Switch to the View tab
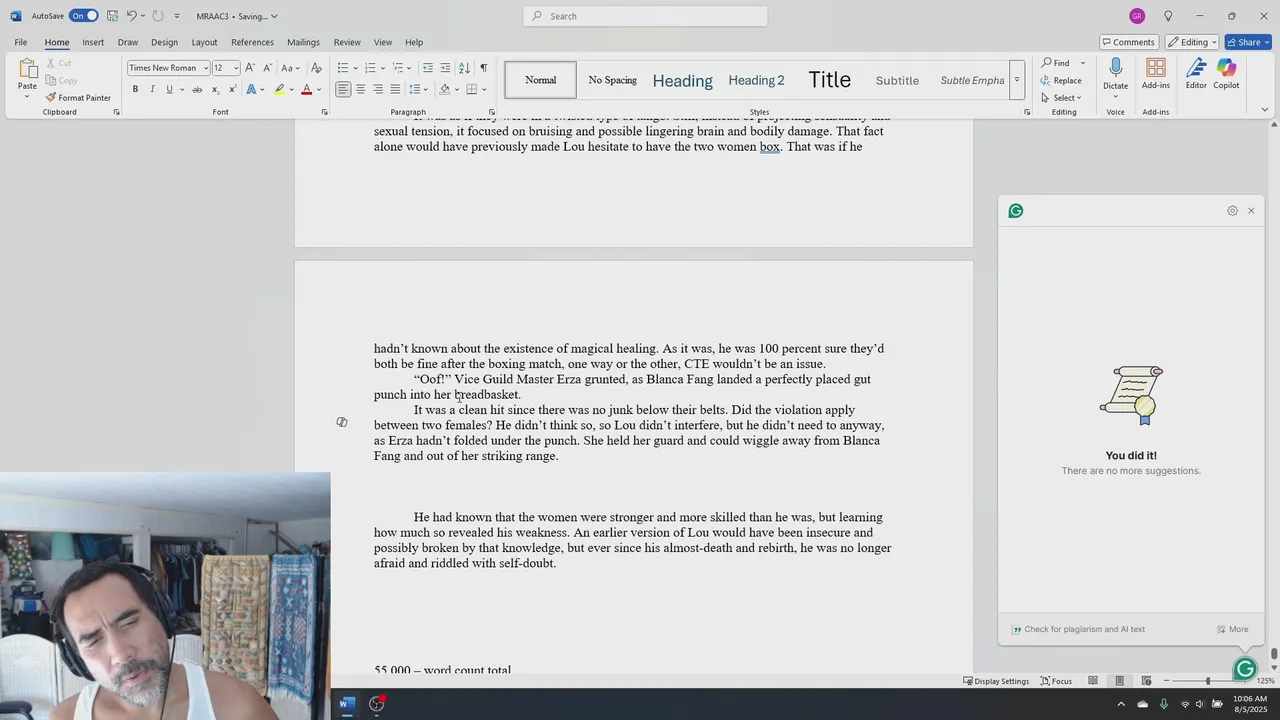The height and width of the screenshot is (720, 1280). pos(383,42)
